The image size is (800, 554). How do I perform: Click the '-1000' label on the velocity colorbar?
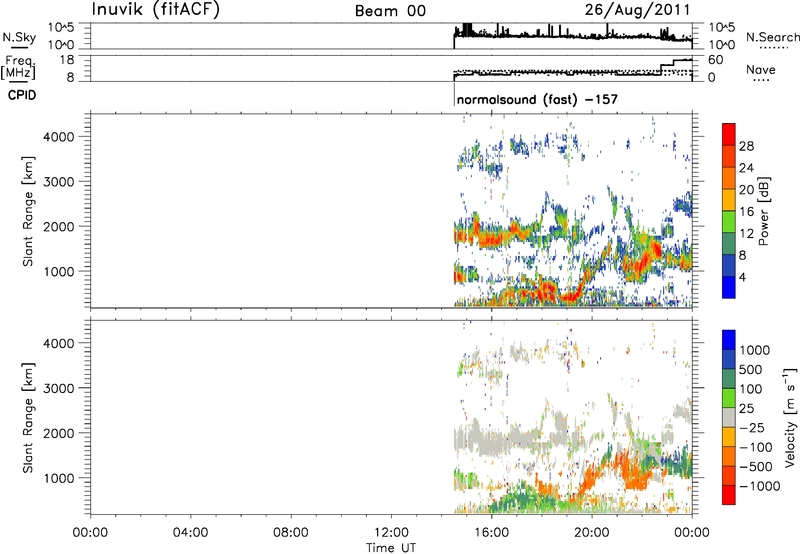(760, 486)
